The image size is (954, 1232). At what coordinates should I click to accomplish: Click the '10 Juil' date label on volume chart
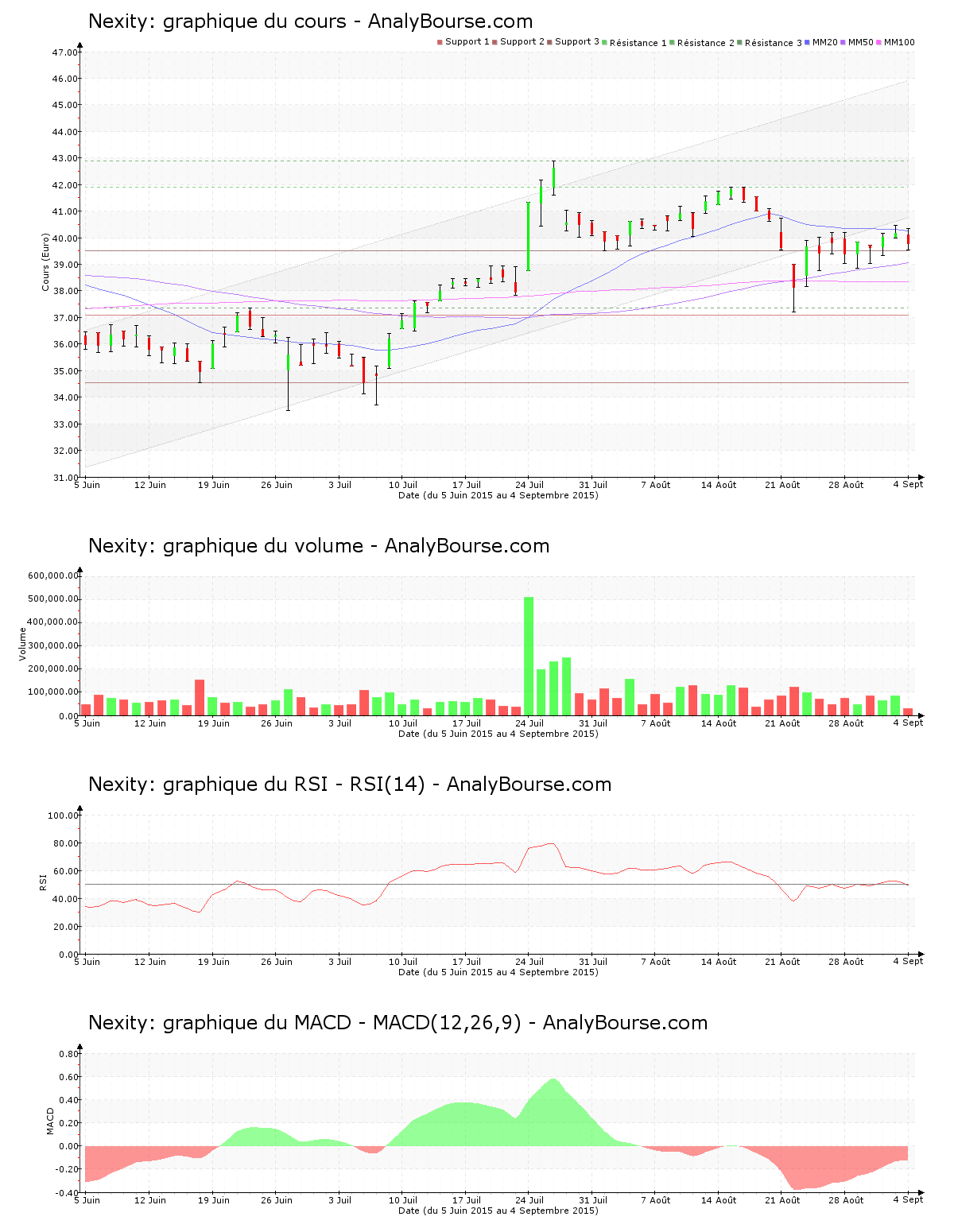pos(403,723)
